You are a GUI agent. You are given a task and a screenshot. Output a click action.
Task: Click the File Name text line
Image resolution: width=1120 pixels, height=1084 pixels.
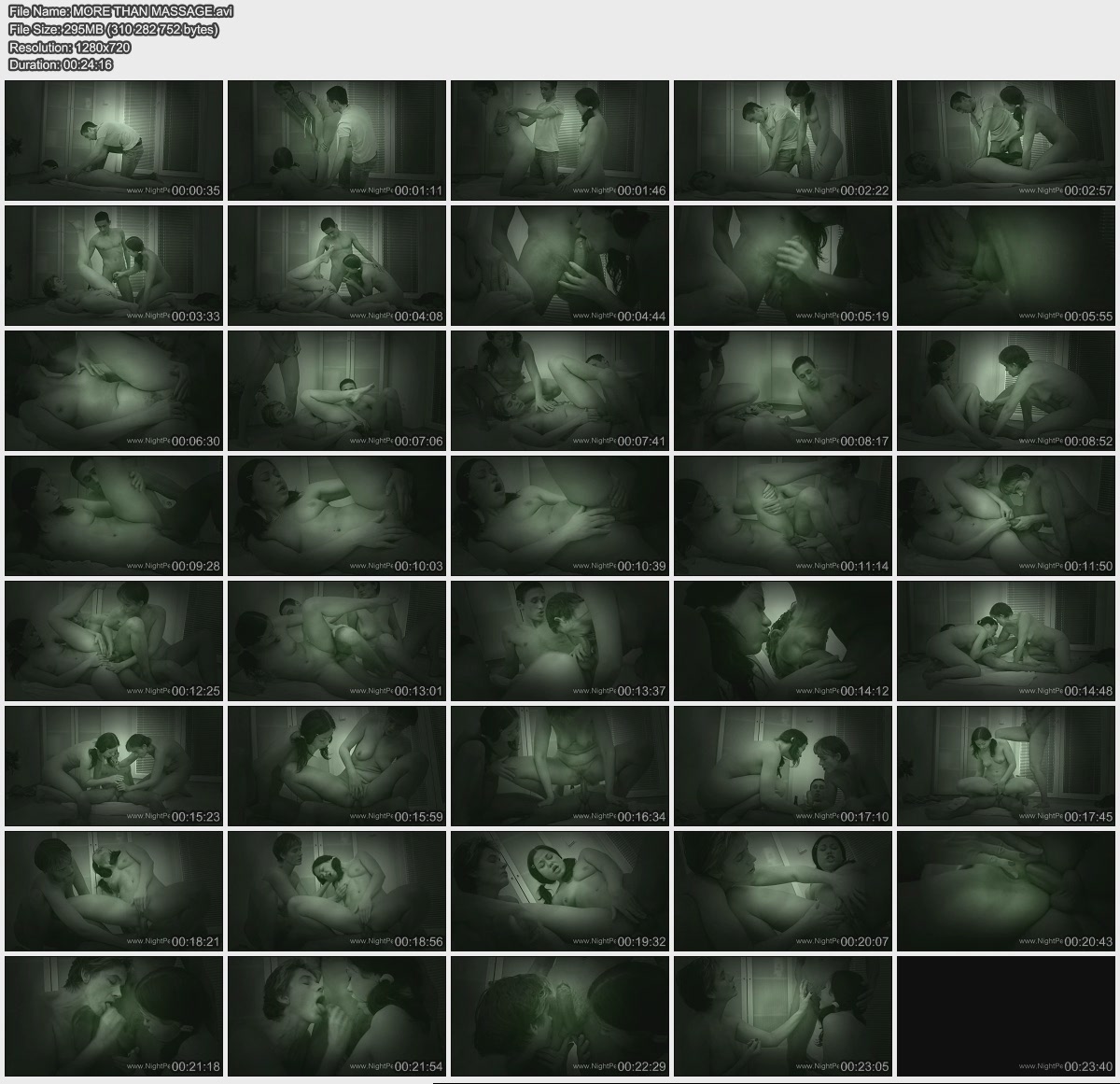coord(120,11)
